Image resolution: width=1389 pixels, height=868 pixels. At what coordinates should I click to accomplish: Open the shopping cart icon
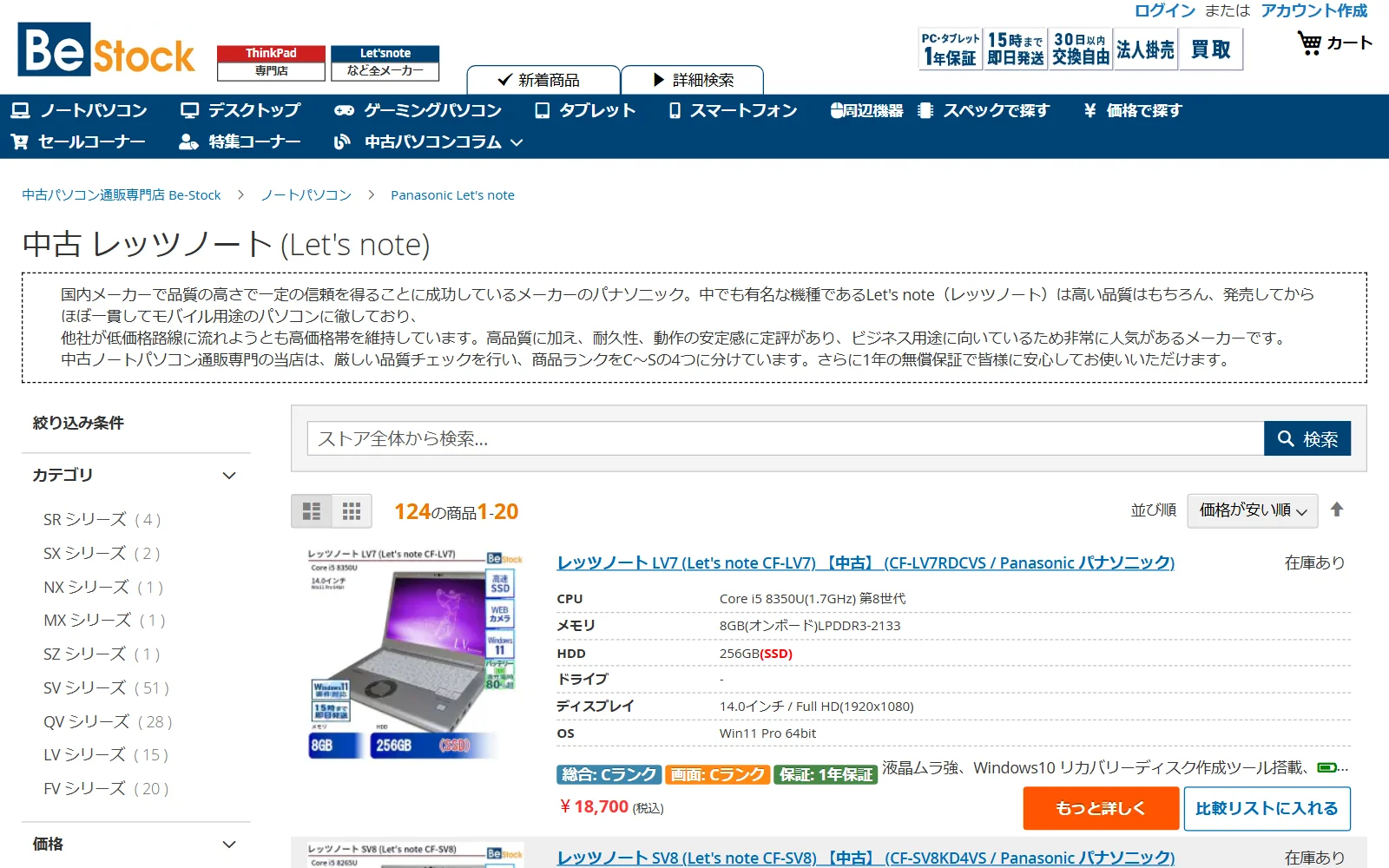1309,43
